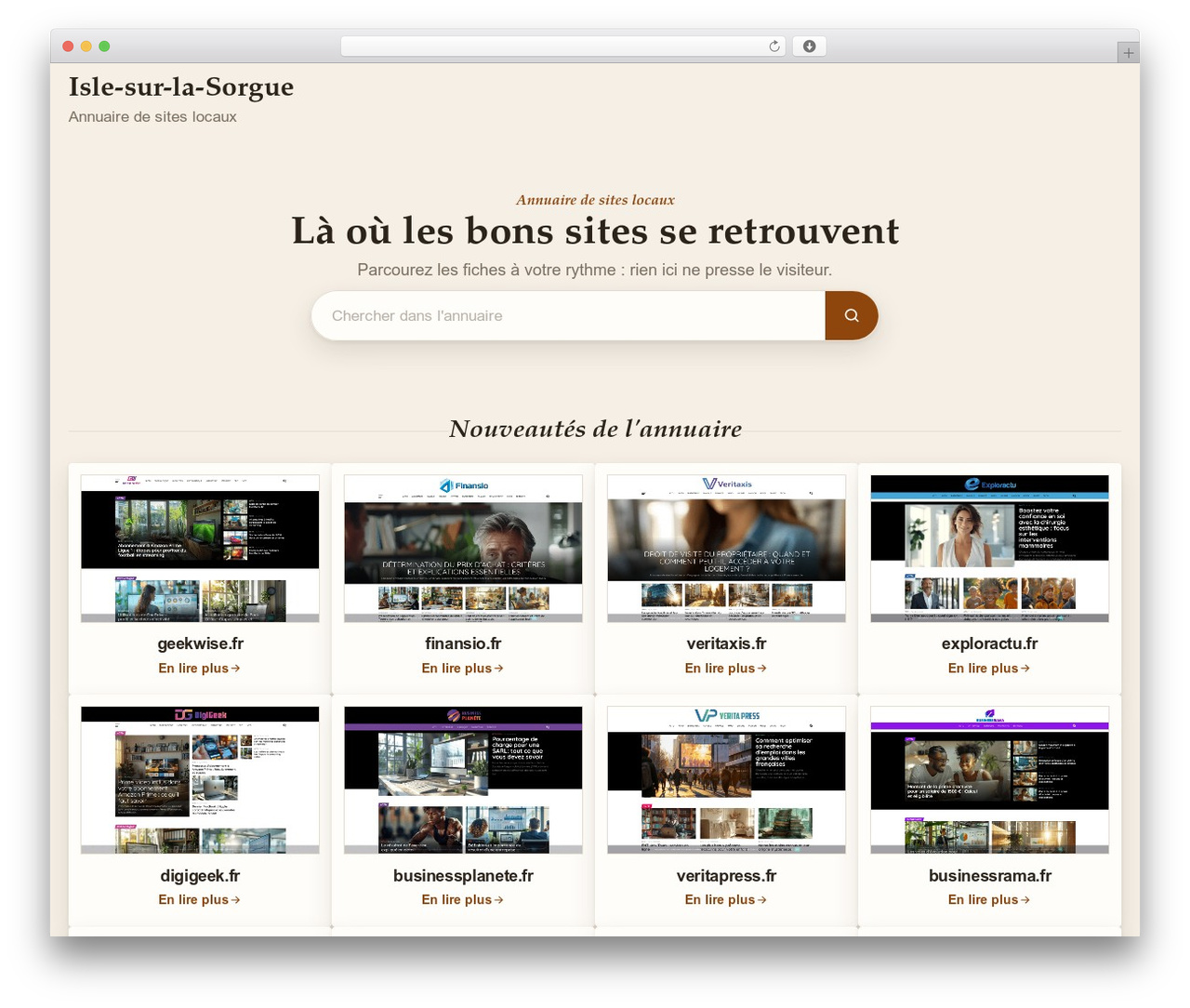
Task: Open the businessrama.fr screenshot thumbnail
Action: pyautogui.click(x=989, y=780)
